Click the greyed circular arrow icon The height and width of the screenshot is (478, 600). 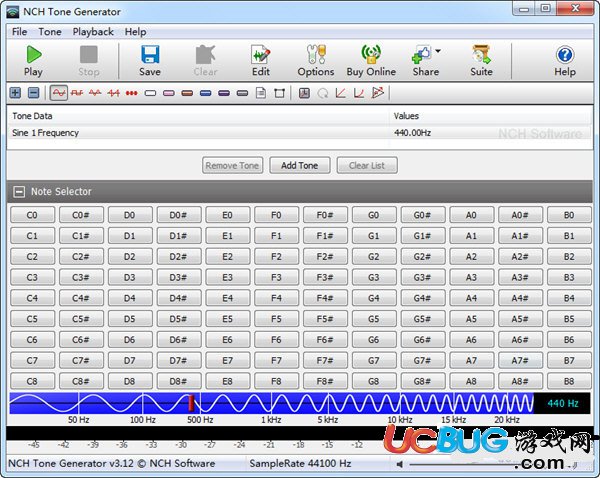(323, 93)
